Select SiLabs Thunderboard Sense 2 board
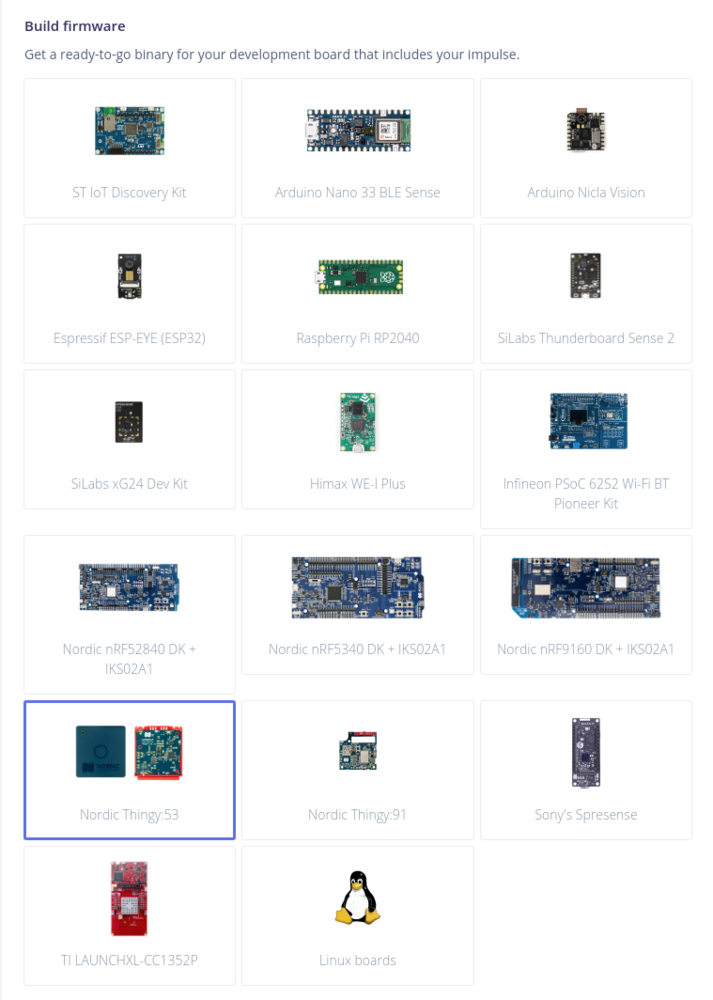 (586, 293)
